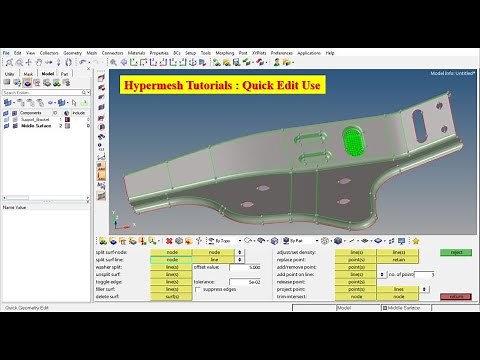Click the highlighted component view icon under browser tabs
The height and width of the screenshot is (360, 480).
[27, 83]
